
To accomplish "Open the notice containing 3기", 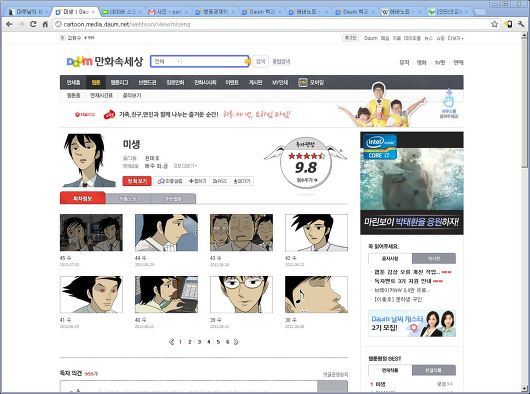I will [403, 281].
